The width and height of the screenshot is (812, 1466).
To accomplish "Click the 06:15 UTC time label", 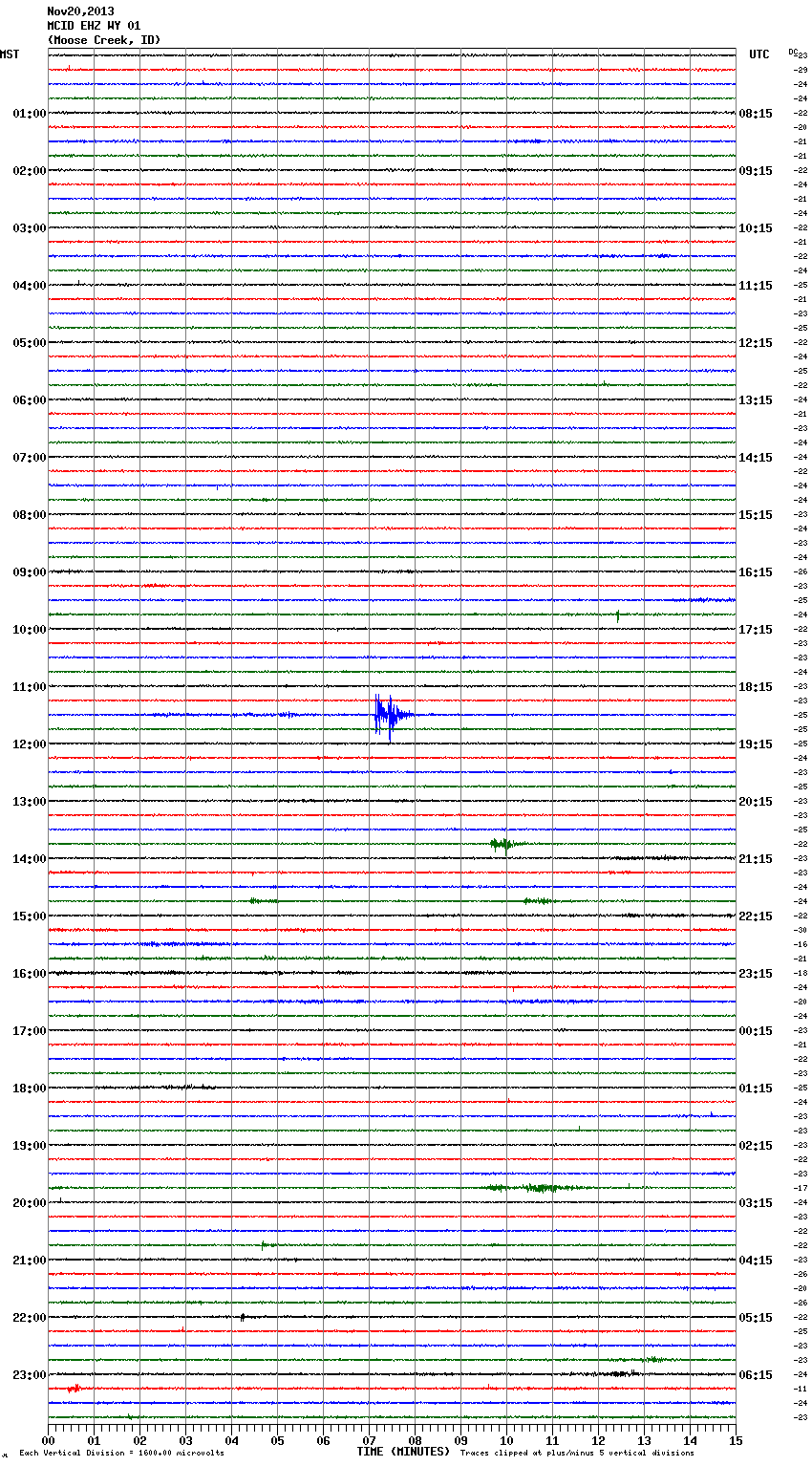I will tap(756, 1375).
